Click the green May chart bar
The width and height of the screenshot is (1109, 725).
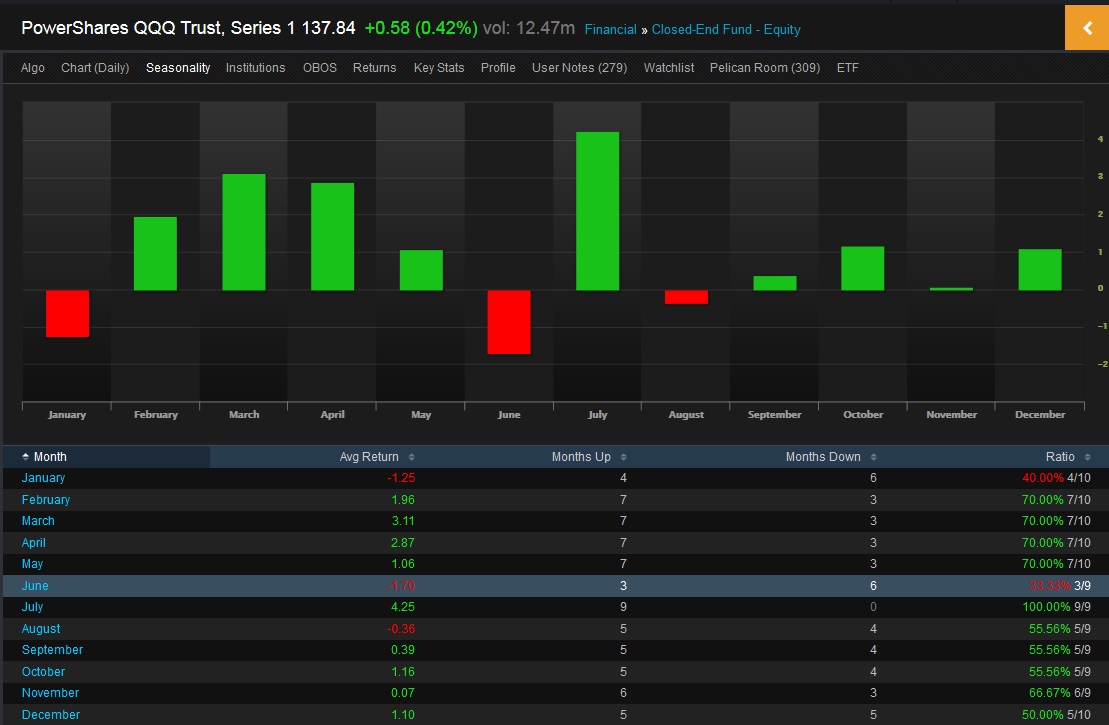tap(422, 270)
